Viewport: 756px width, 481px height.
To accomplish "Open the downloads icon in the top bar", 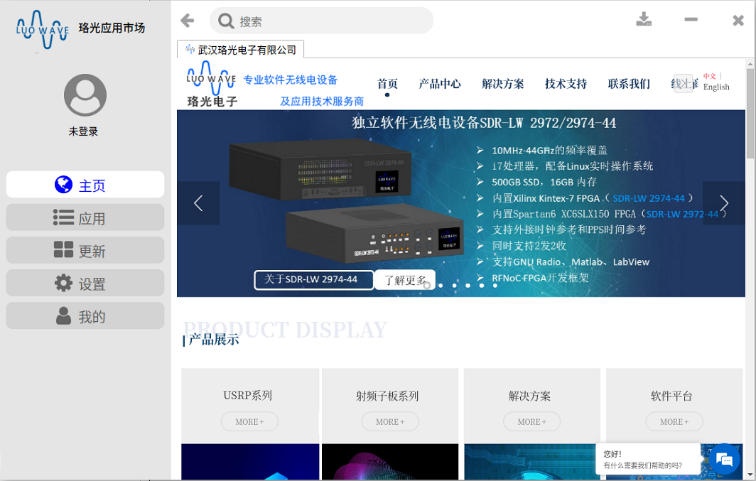I will [x=644, y=19].
